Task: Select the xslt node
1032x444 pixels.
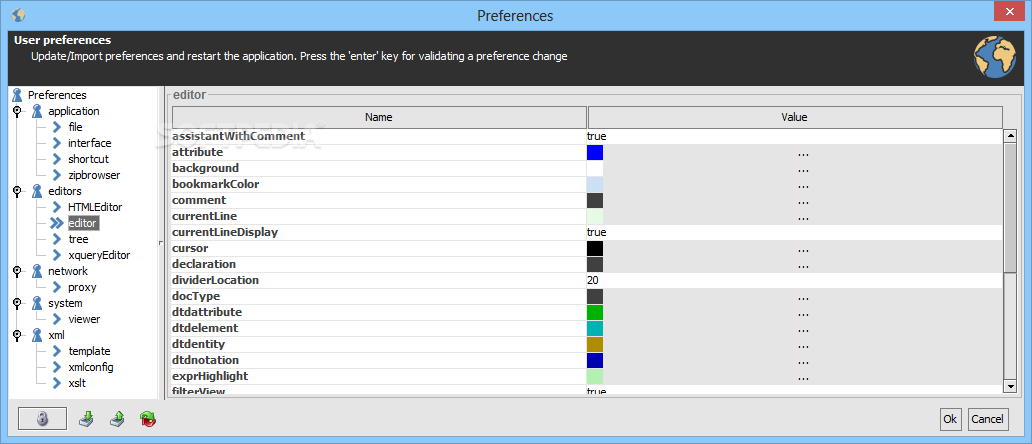Action: point(77,383)
